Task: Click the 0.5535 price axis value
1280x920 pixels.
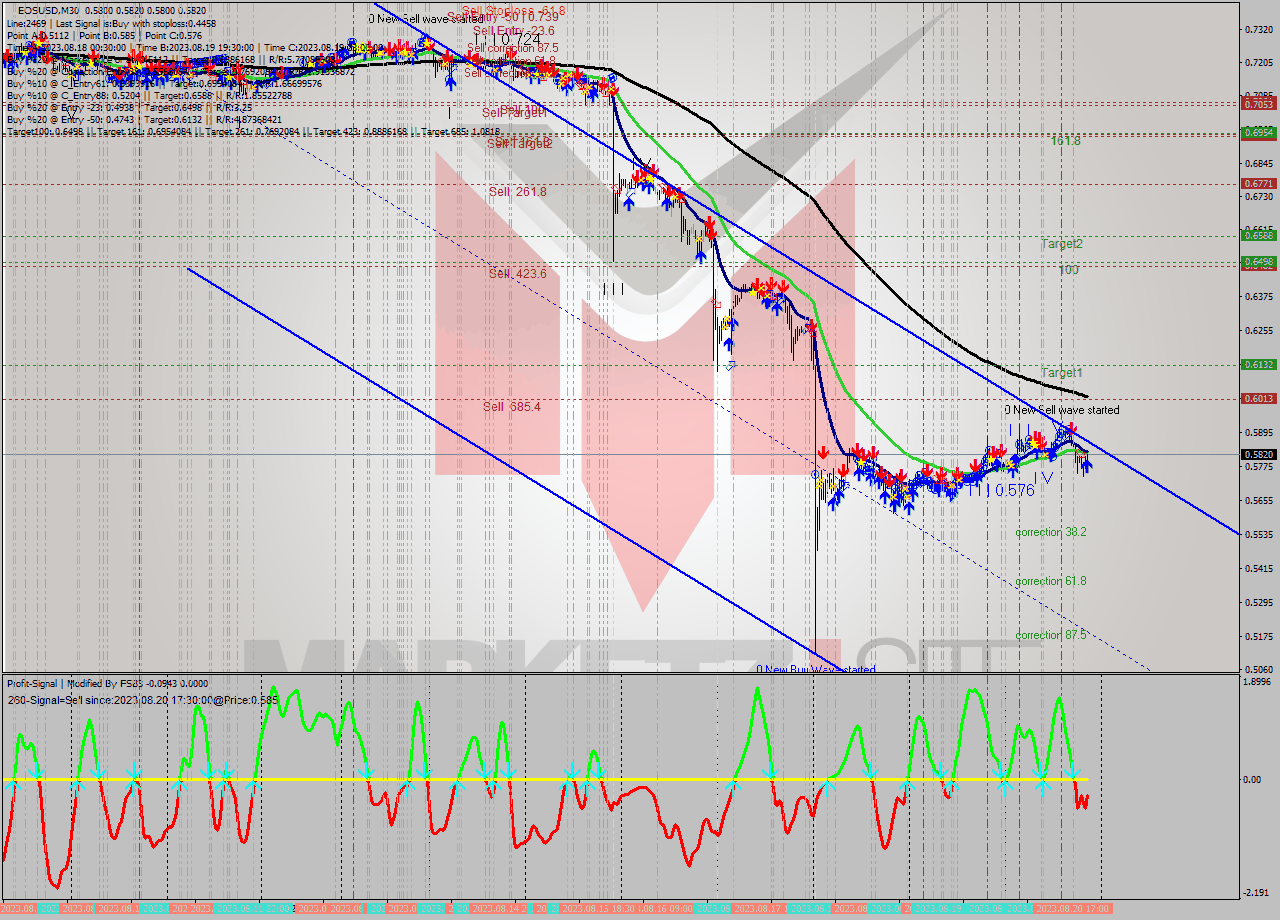Action: click(1257, 534)
